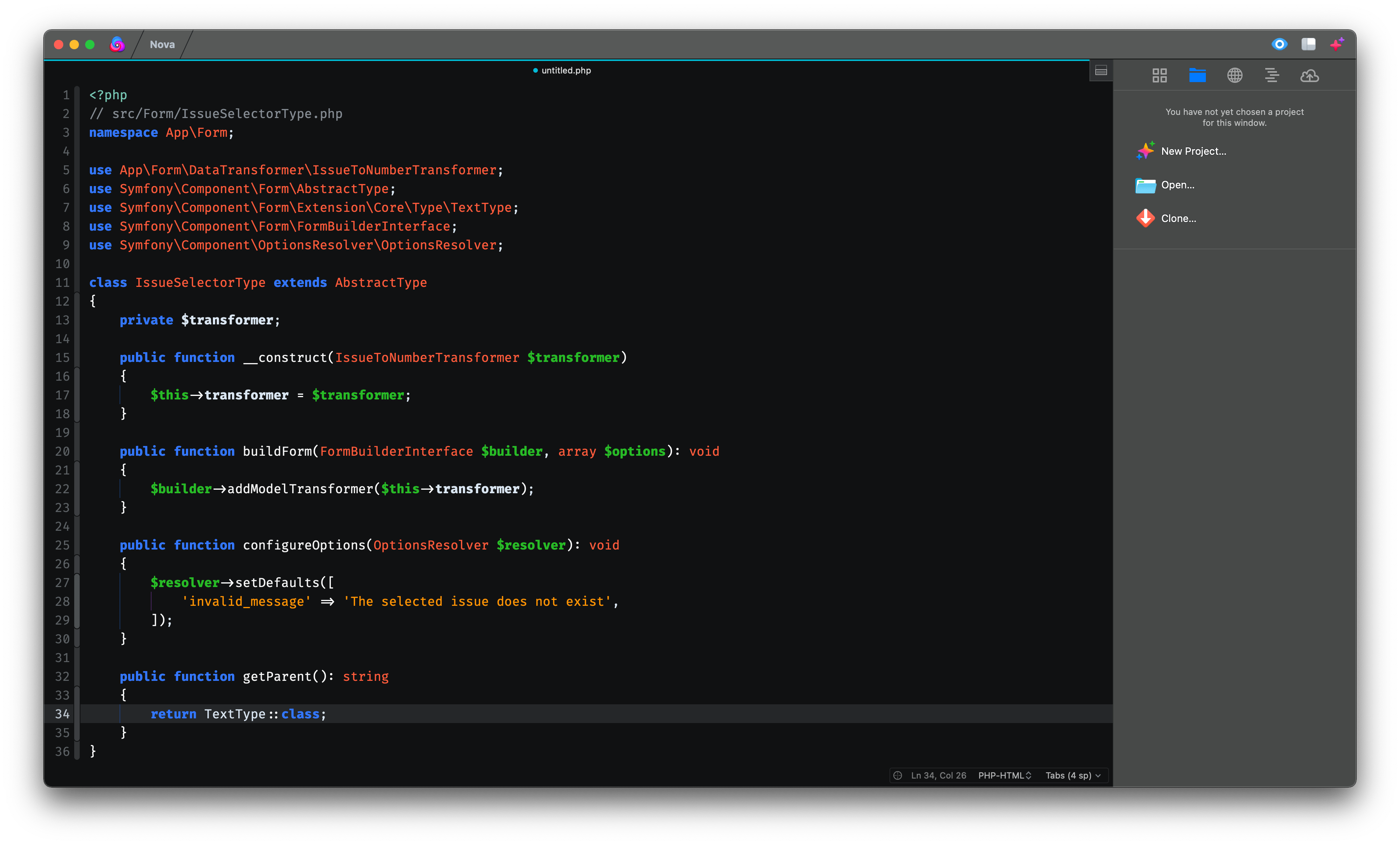Image resolution: width=1400 pixels, height=845 pixels.
Task: Click the Nova project title tab
Action: (x=162, y=44)
